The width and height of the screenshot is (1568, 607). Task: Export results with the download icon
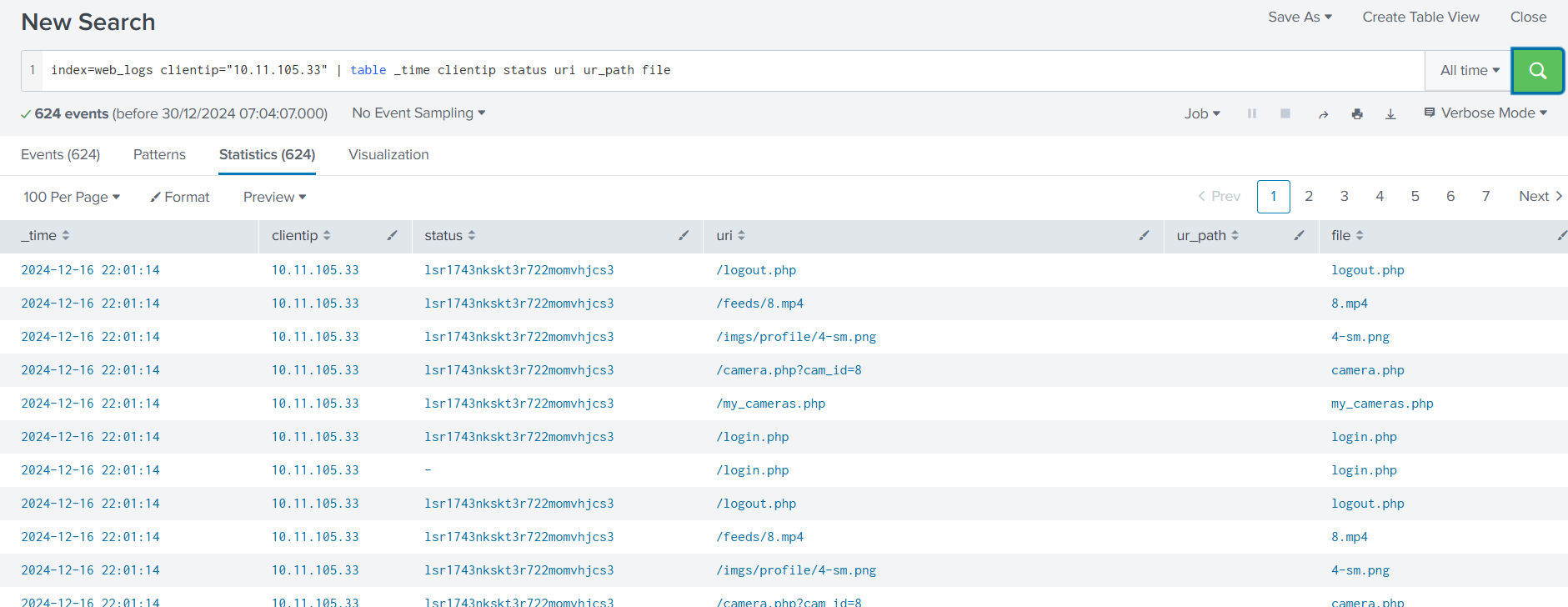click(1390, 114)
